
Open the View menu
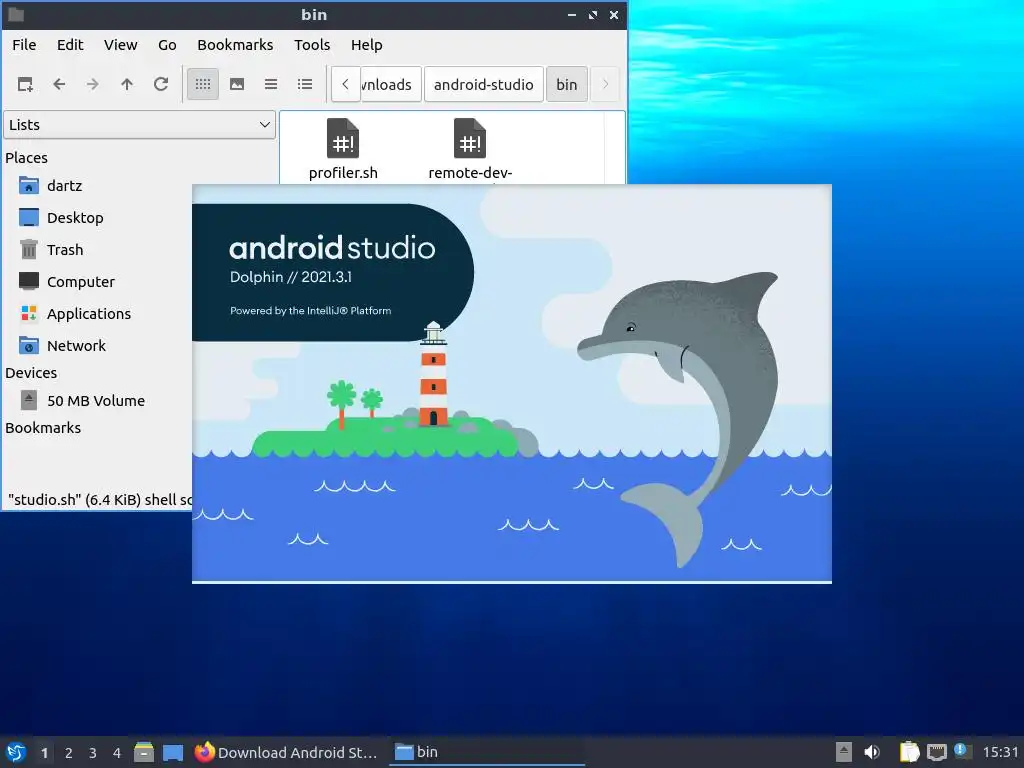point(121,45)
